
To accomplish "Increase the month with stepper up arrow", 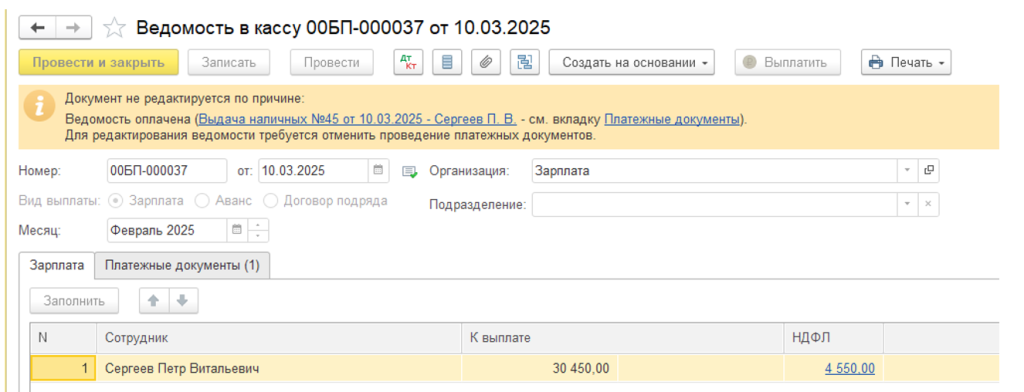I will pos(258,225).
